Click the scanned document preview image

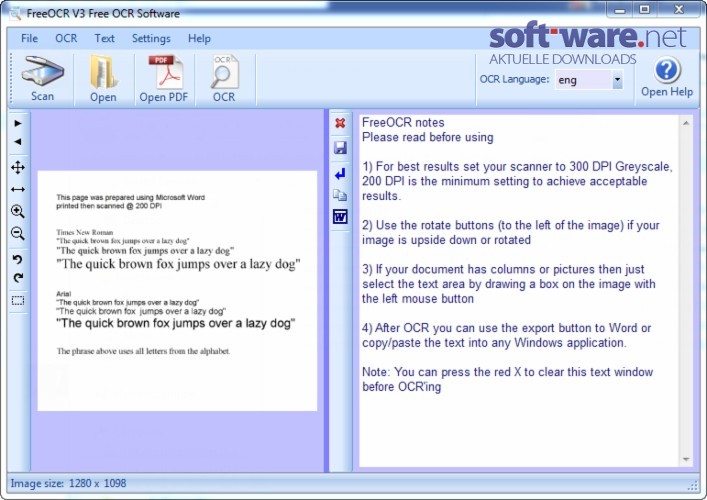point(177,291)
